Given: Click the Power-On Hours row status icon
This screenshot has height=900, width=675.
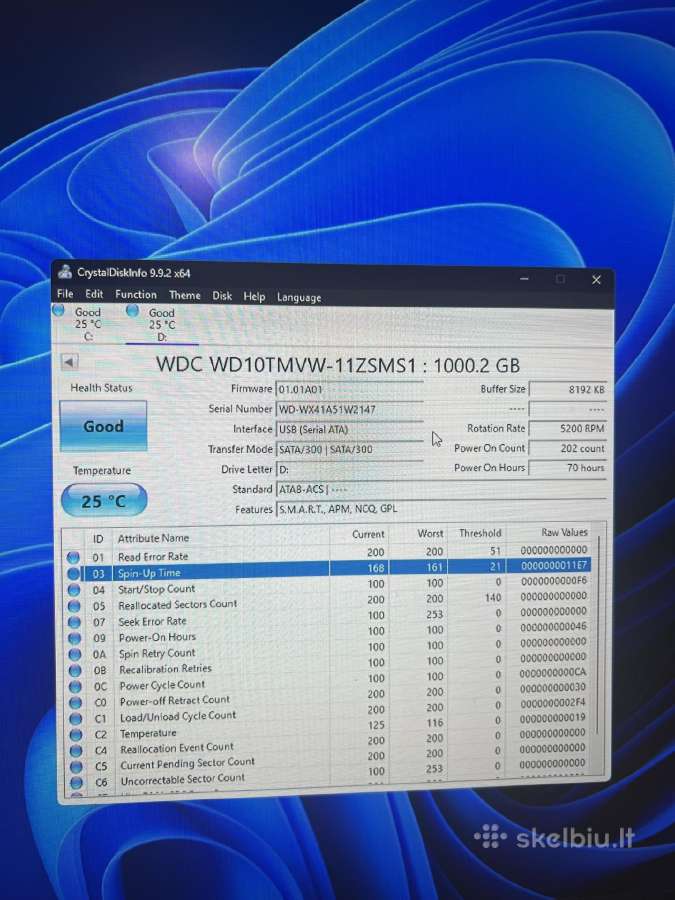Looking at the screenshot, I should point(75,638).
